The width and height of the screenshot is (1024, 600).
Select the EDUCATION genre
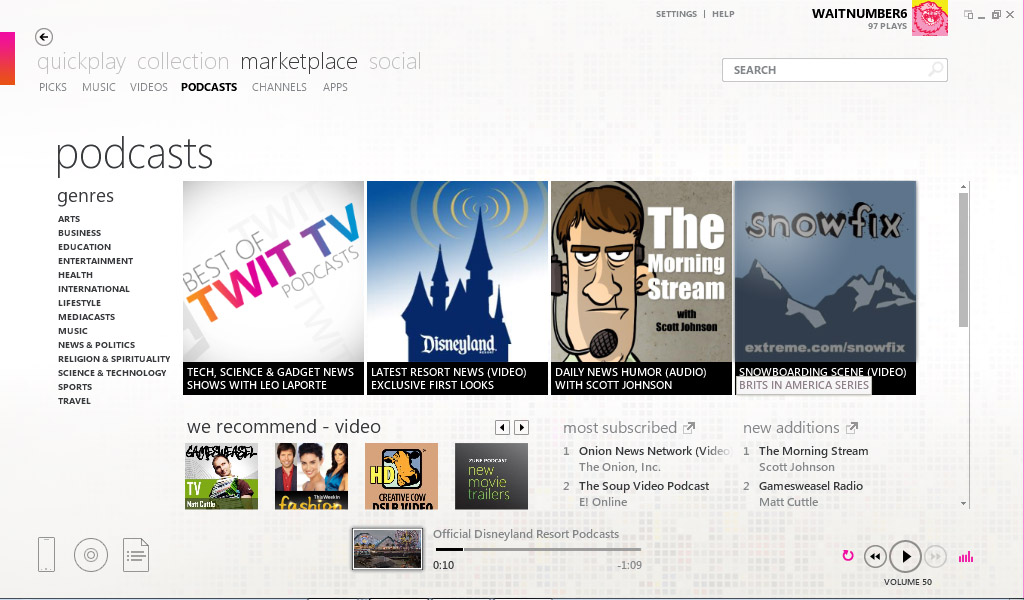click(x=84, y=247)
